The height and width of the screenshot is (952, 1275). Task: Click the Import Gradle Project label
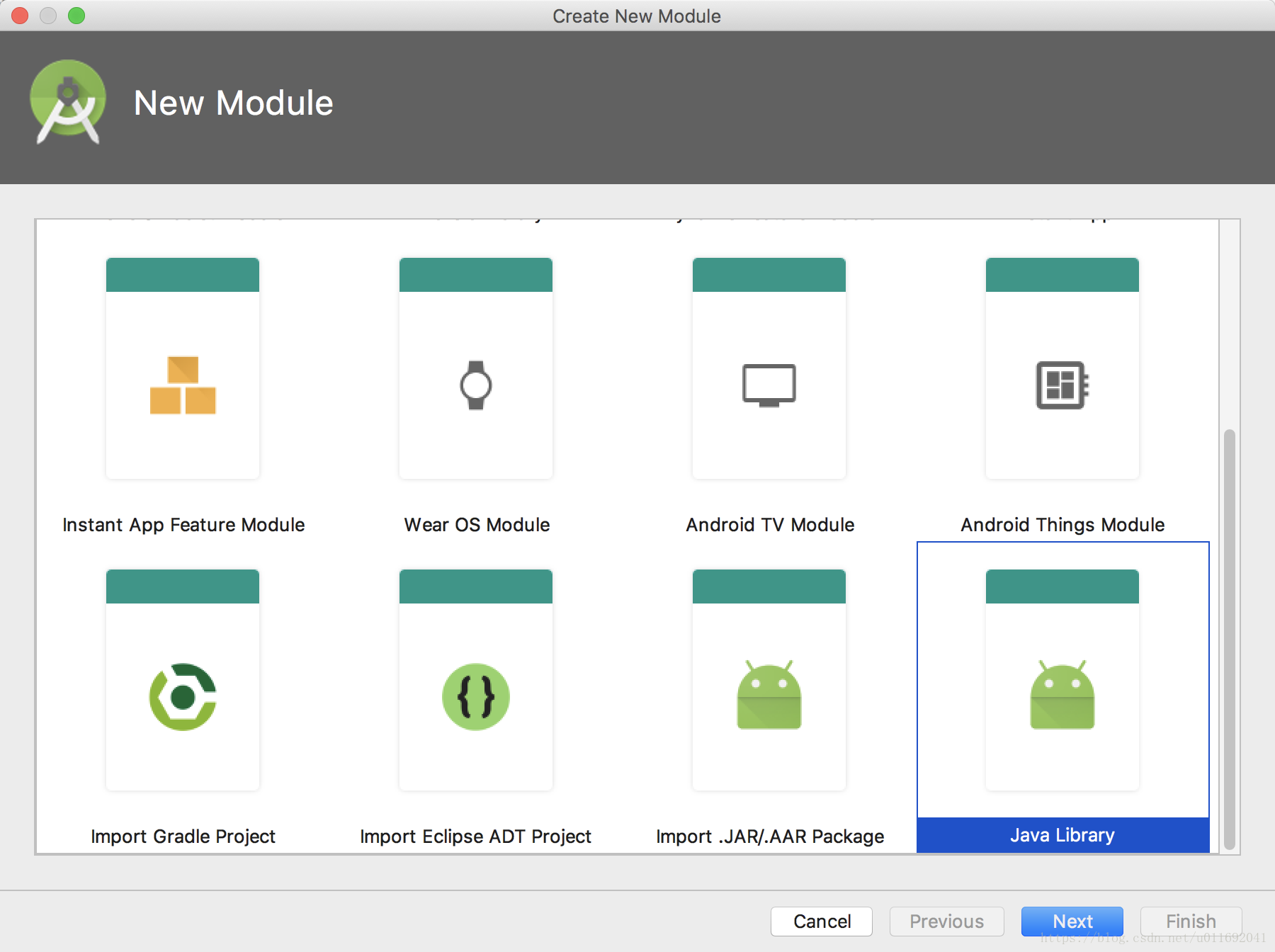pos(183,837)
